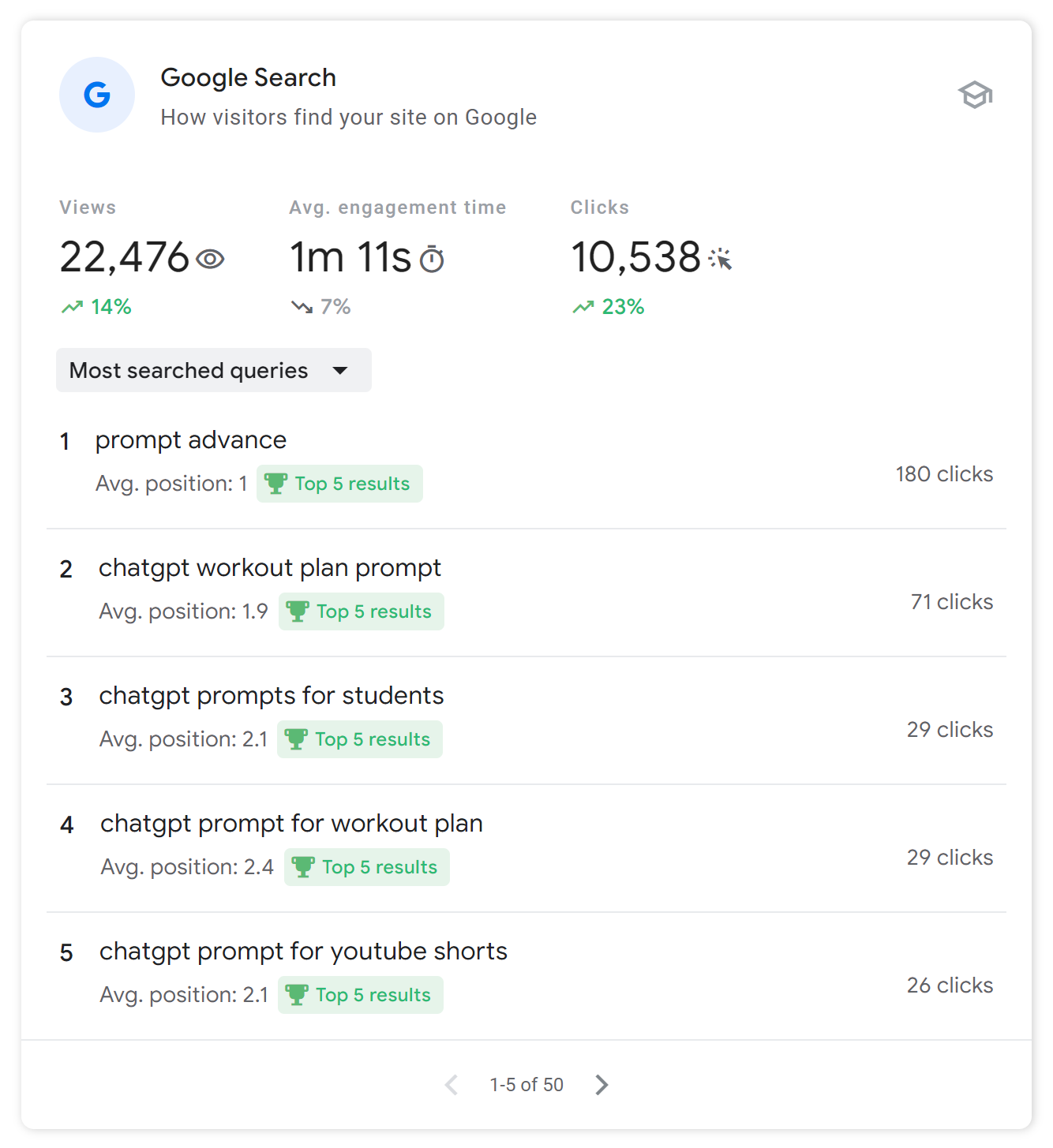This screenshot has width=1053, height=1148.
Task: Select 'chatgpt prompt for workout plan' query
Action: (x=291, y=824)
